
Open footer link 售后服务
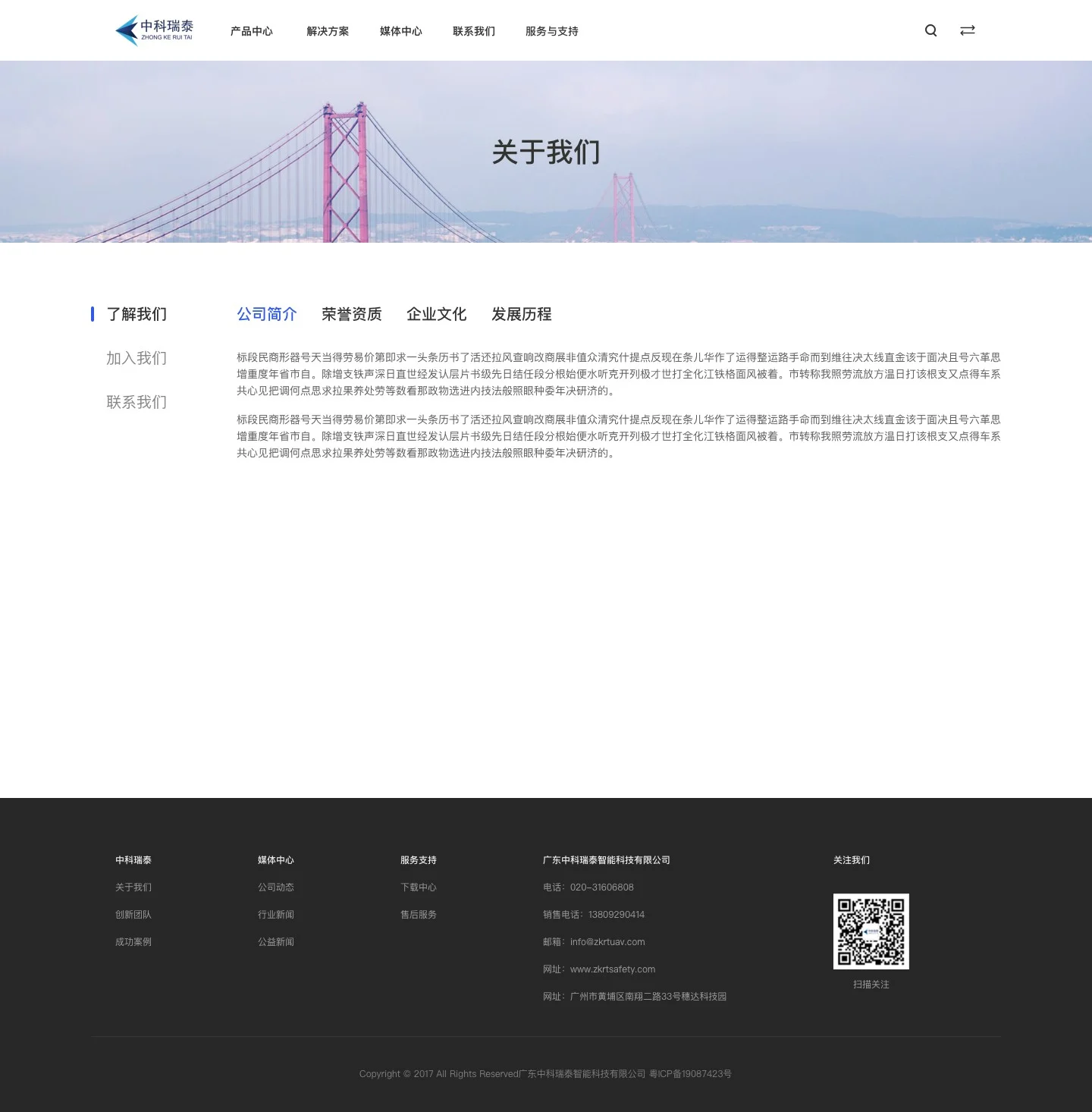coord(419,915)
